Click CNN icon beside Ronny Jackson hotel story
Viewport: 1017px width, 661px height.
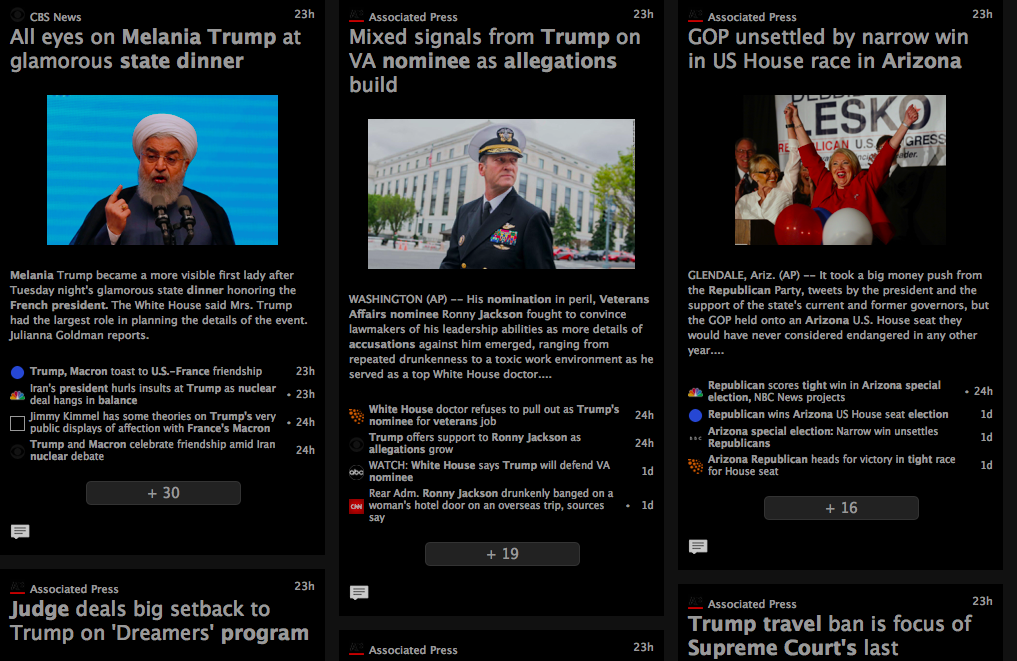click(357, 506)
